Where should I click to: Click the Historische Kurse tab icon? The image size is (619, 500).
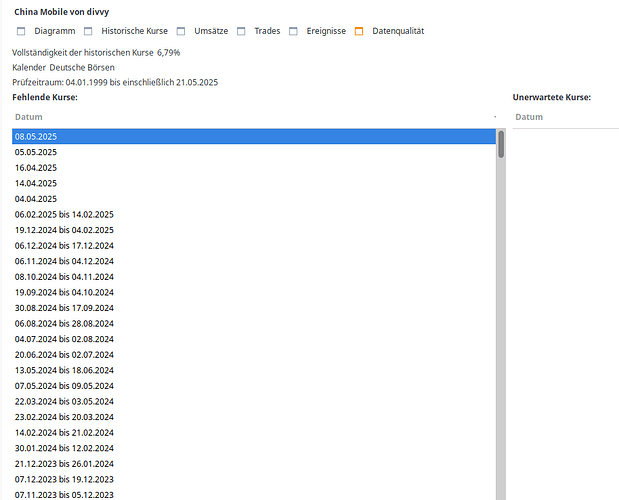click(88, 31)
